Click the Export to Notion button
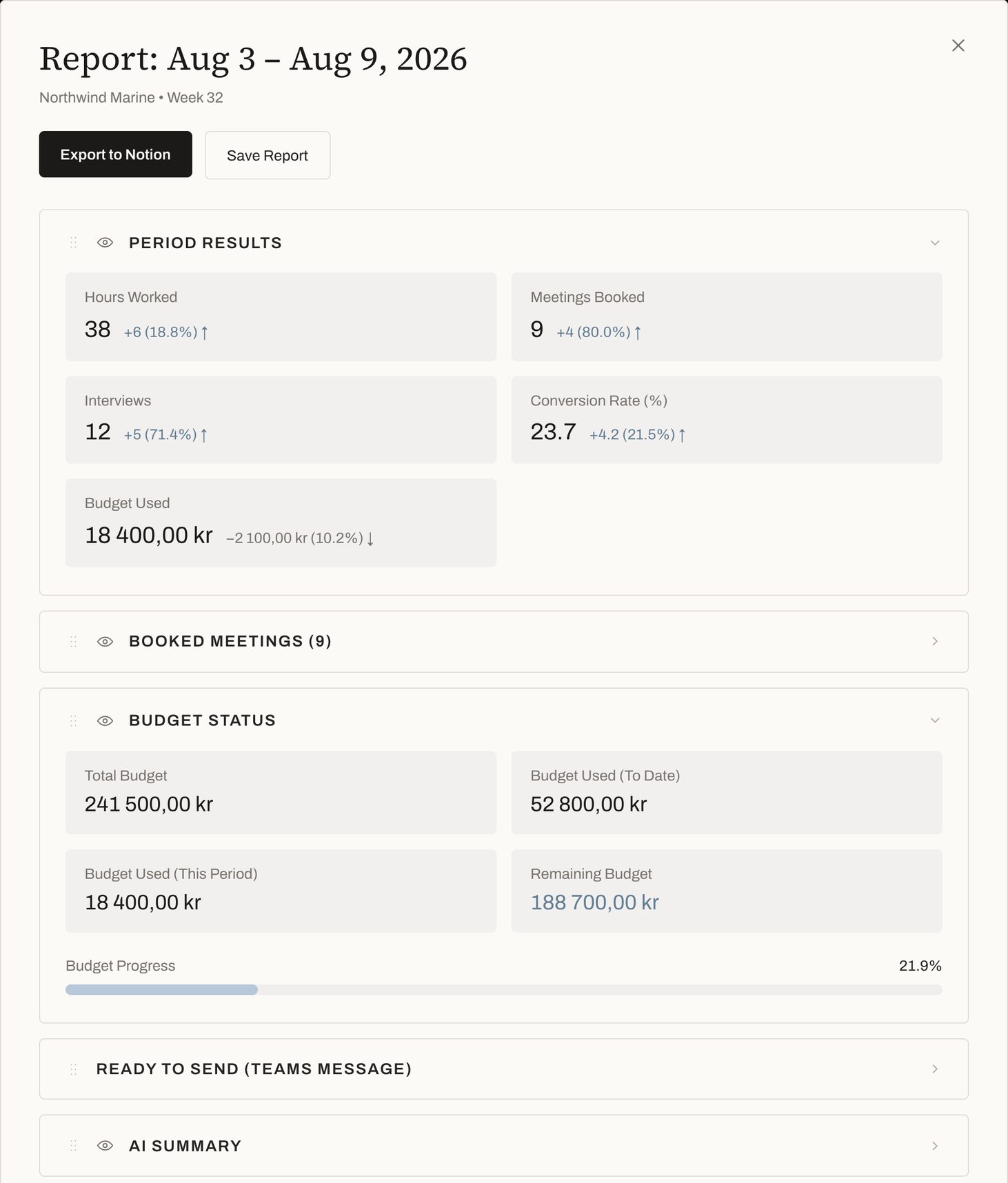1008x1183 pixels. point(115,154)
